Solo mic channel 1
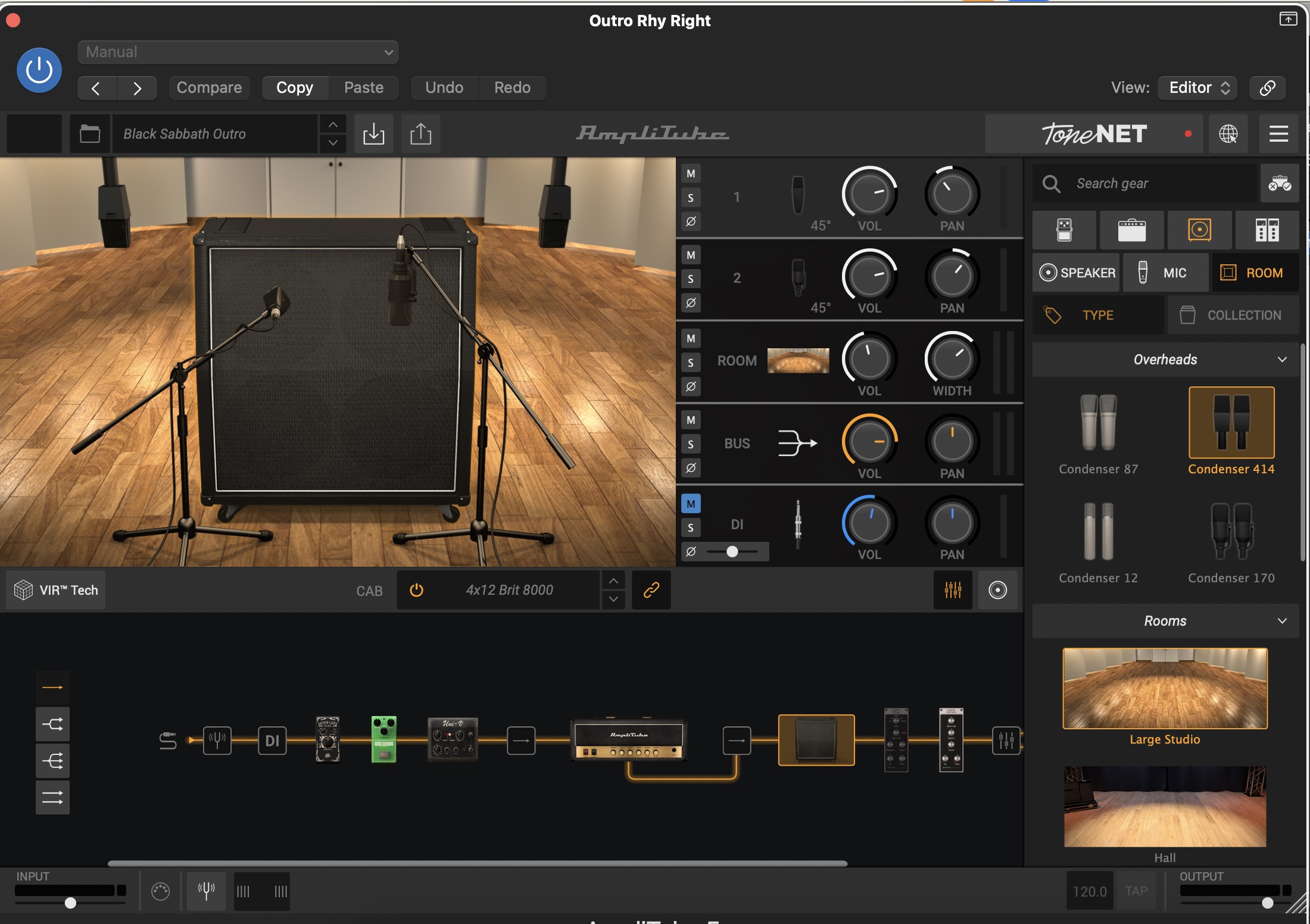The image size is (1310, 924). tap(691, 198)
